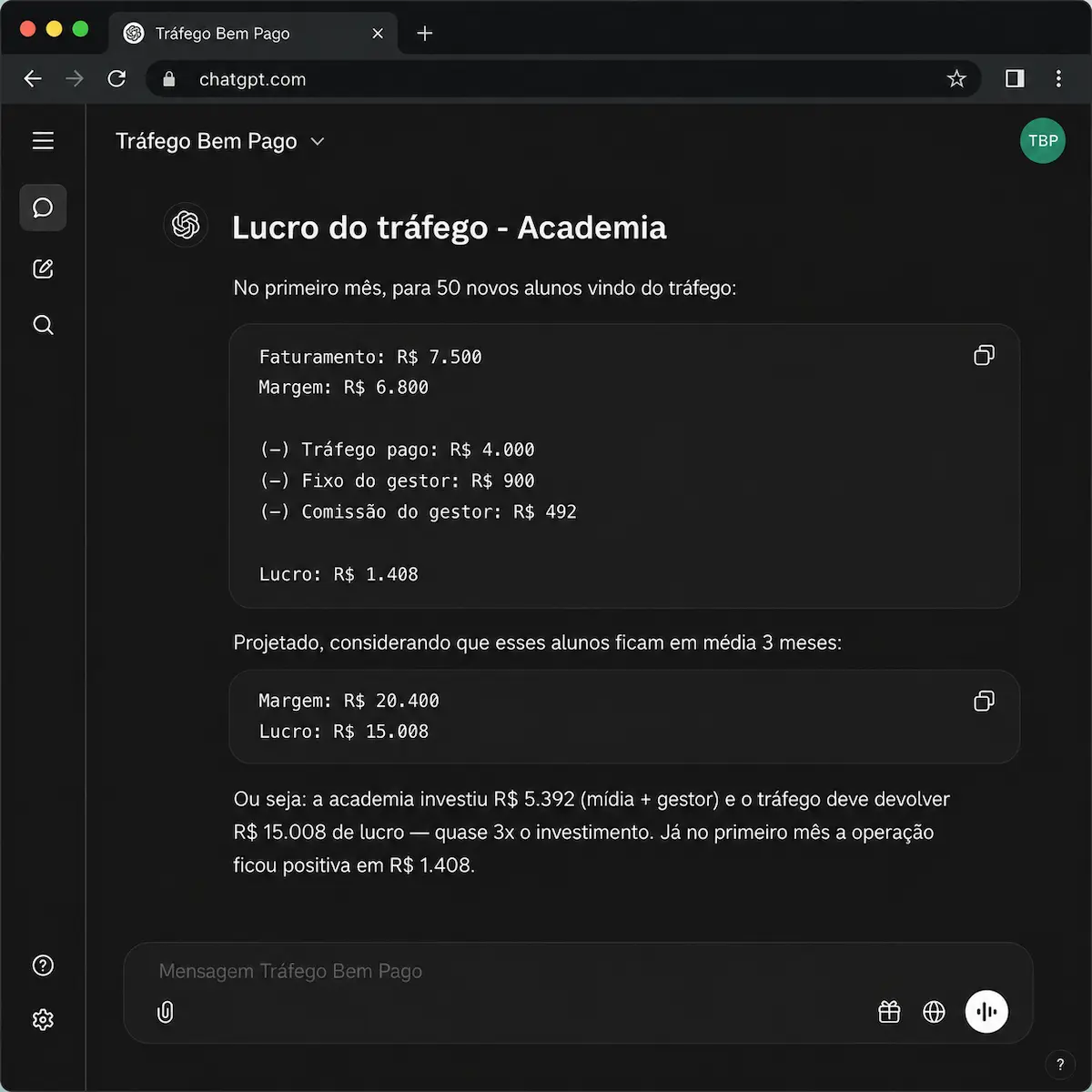Attach a file with the paperclip icon
Screen dimensions: 1092x1092
tap(165, 1012)
